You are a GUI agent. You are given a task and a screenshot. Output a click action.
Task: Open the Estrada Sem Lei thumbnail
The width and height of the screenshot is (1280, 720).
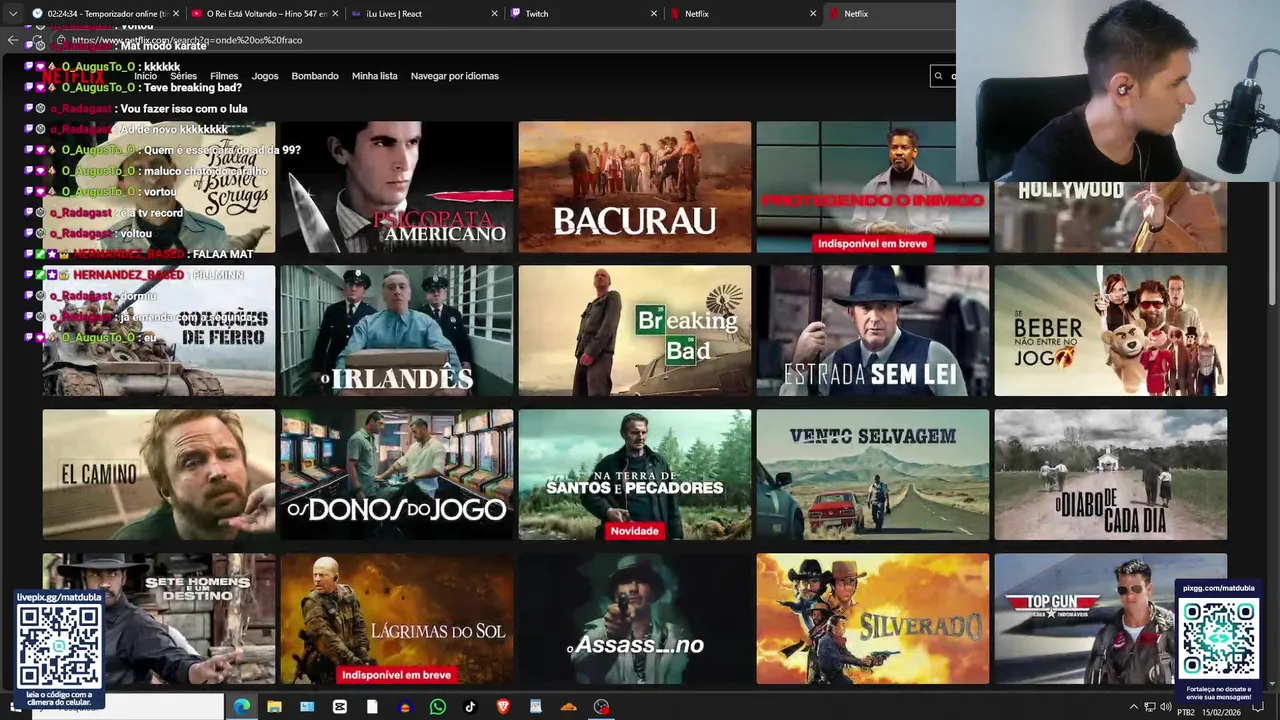(x=873, y=331)
